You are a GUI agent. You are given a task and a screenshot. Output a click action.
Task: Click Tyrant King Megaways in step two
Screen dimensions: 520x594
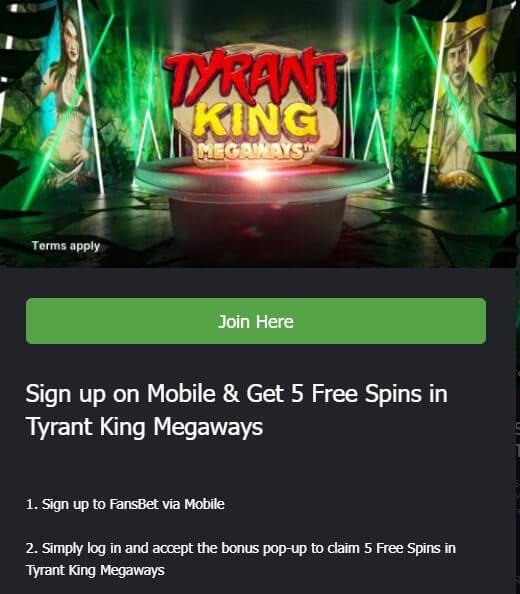tap(95, 570)
